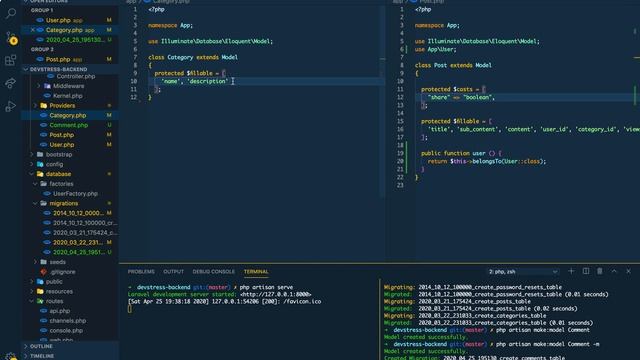The image size is (640, 360).
Task: Open the Run and Debug view
Action: 11,106
